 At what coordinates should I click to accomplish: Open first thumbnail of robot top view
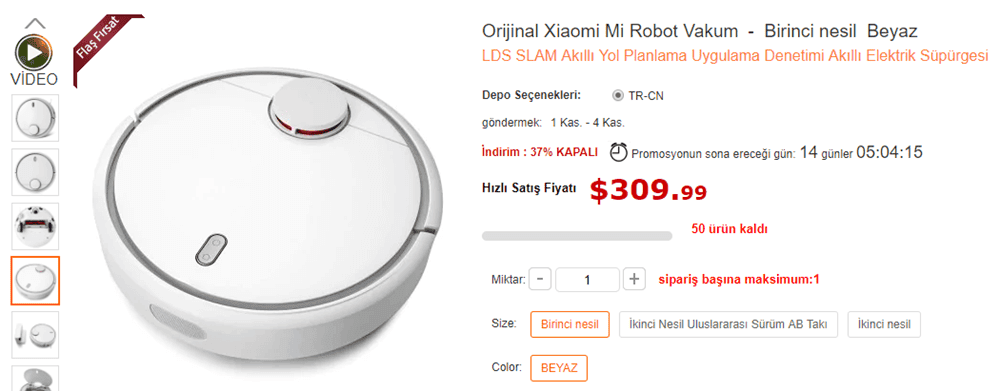point(35,118)
